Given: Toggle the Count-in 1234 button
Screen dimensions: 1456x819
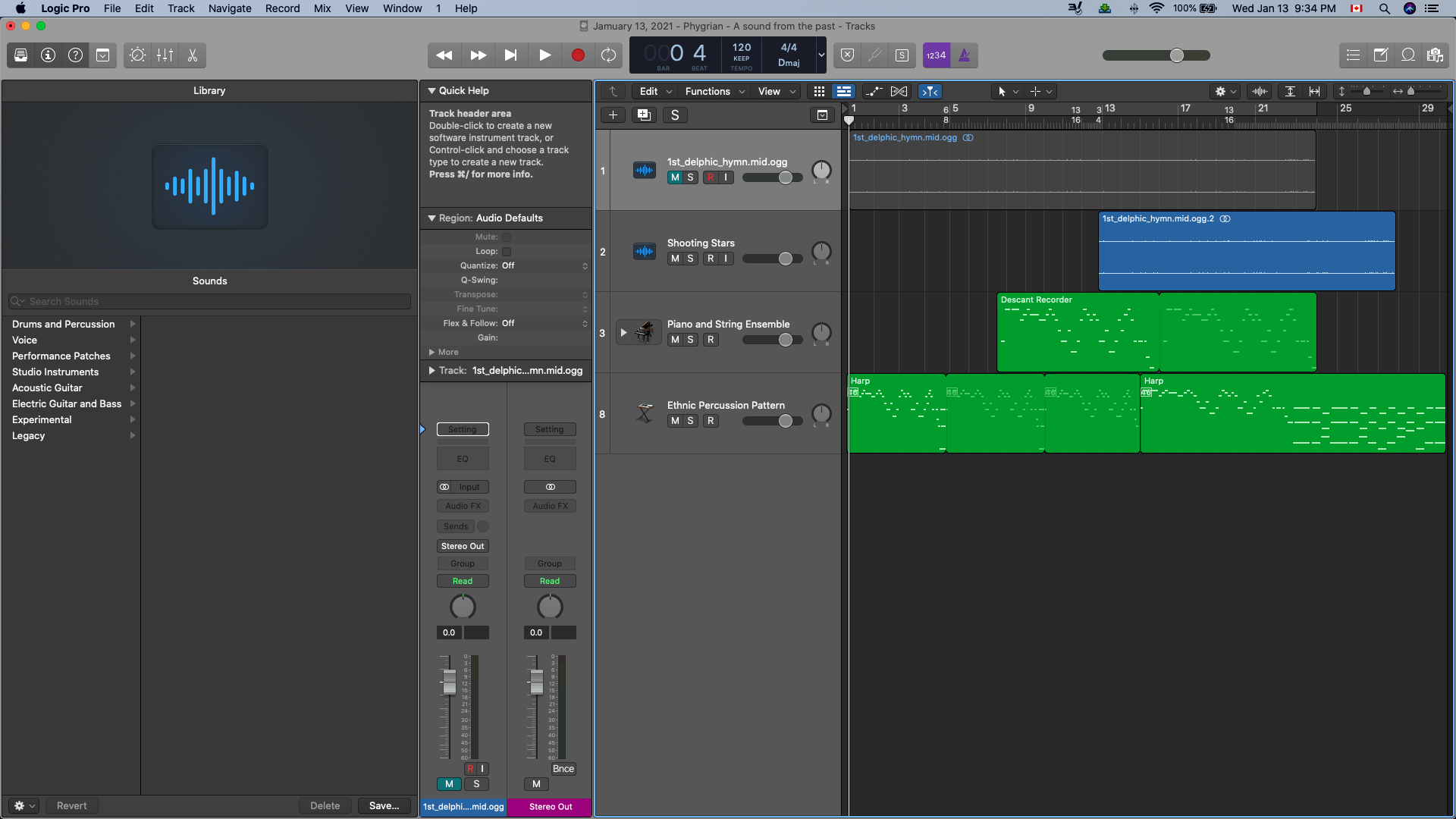Looking at the screenshot, I should pyautogui.click(x=937, y=55).
